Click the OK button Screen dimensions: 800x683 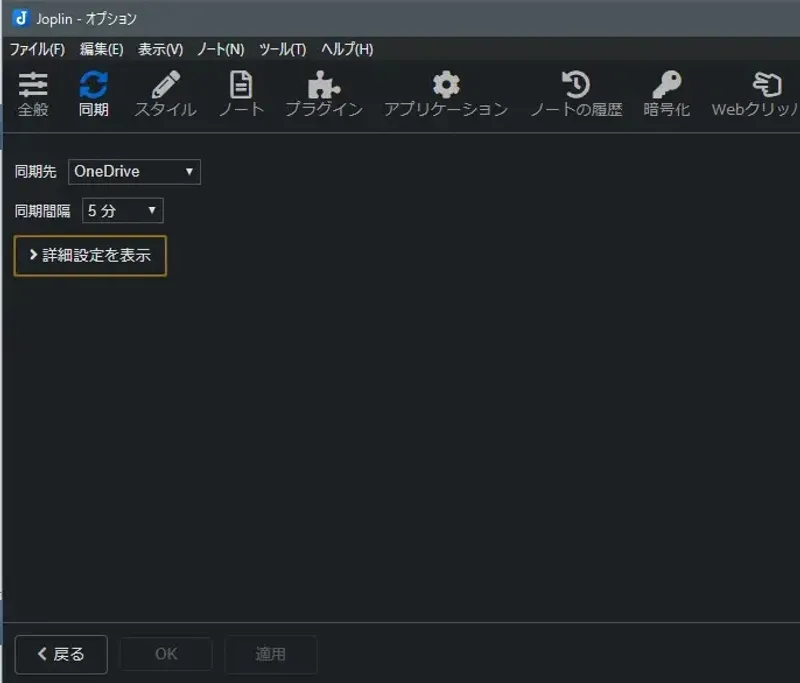(165, 654)
